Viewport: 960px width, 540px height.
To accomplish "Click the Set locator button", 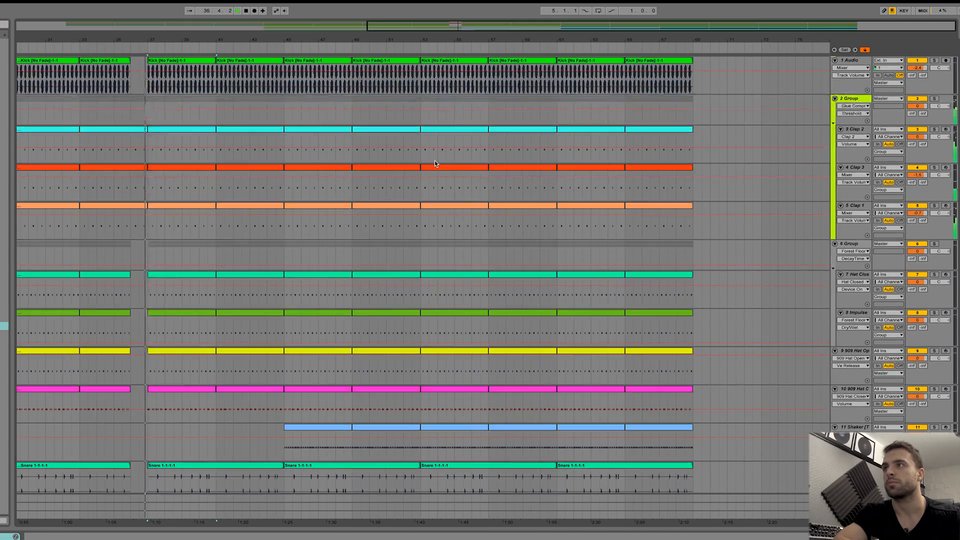I will 845,50.
